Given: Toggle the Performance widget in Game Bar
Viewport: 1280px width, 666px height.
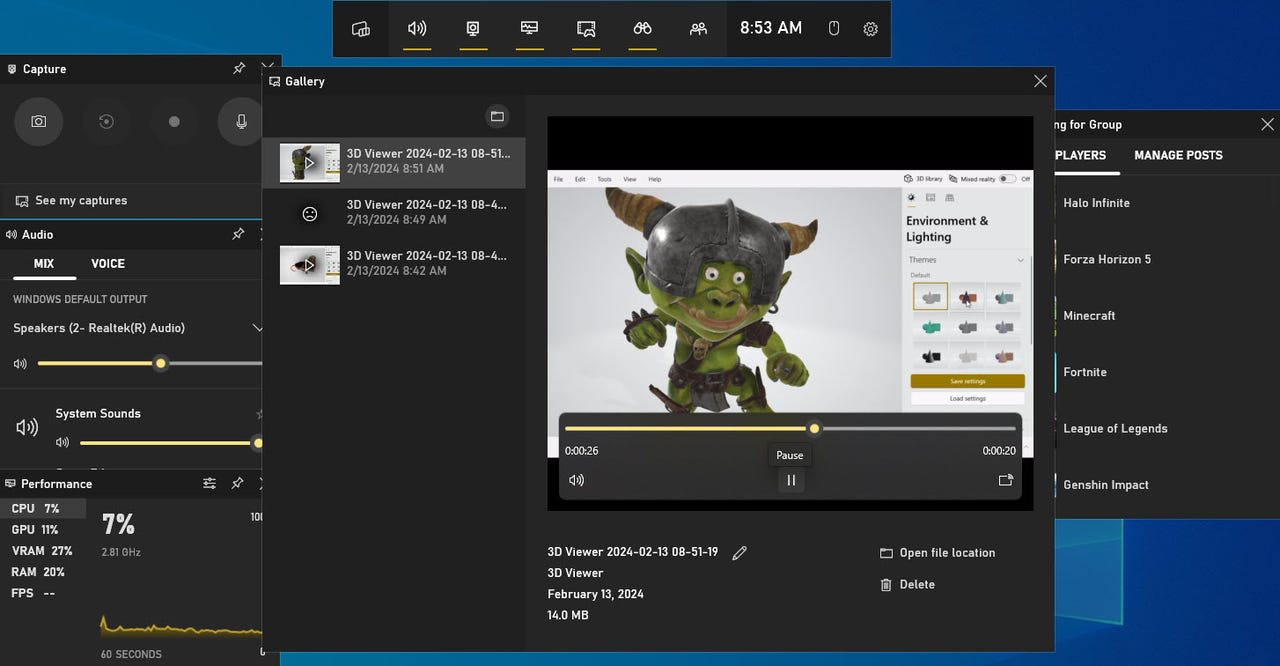Looking at the screenshot, I should coord(530,29).
